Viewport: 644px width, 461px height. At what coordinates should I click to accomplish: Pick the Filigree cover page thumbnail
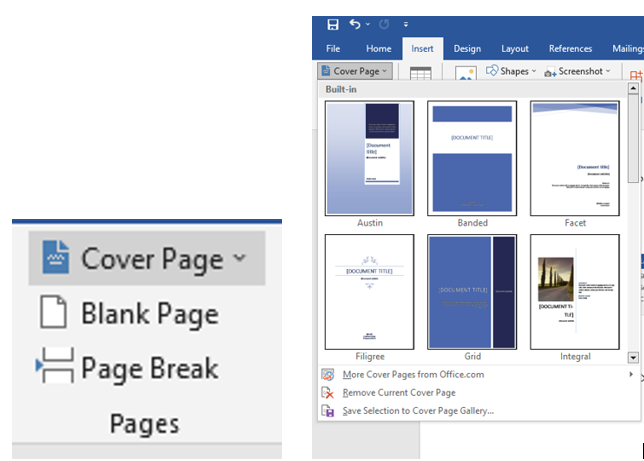(x=369, y=292)
